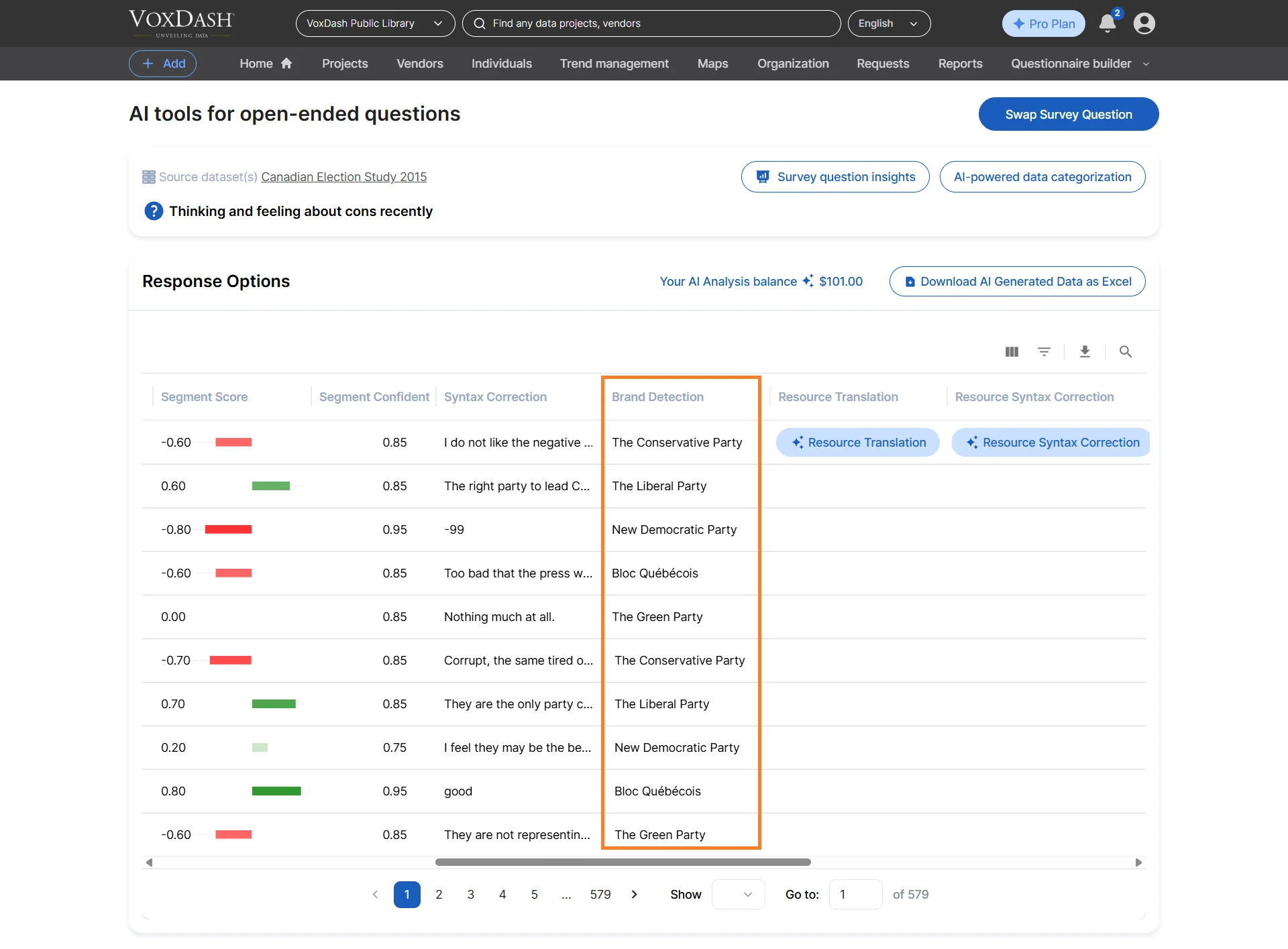Click Syntax Correction column header
1288x949 pixels.
[x=495, y=397]
